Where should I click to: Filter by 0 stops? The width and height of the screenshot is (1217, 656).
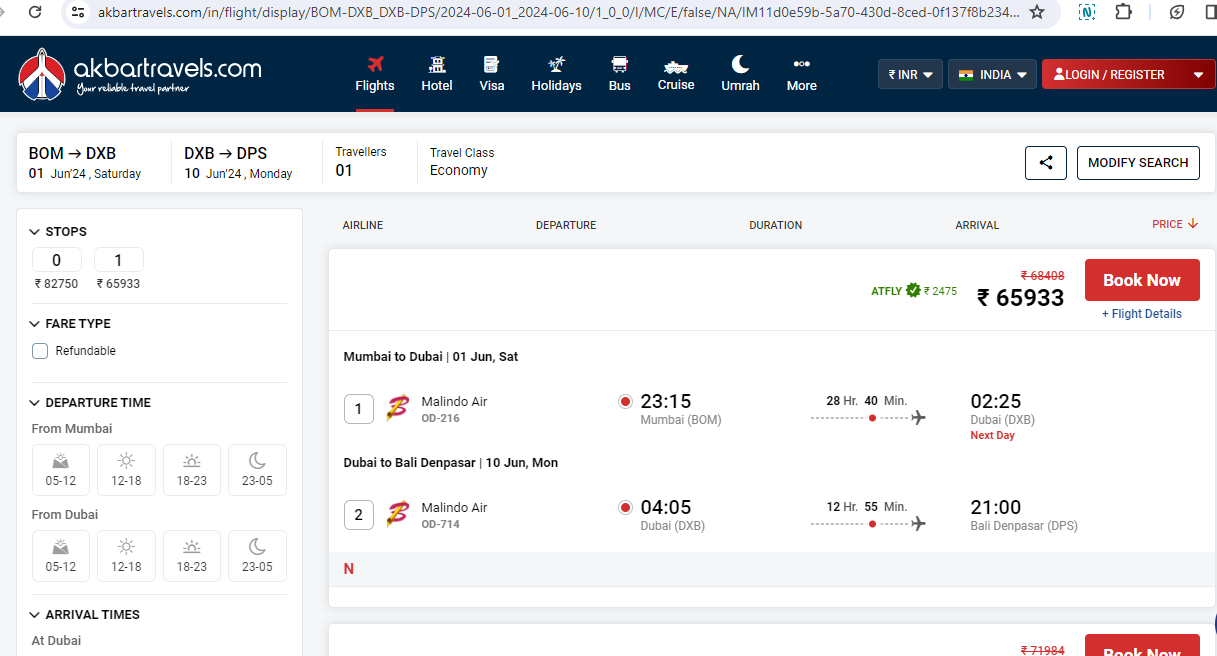pyautogui.click(x=57, y=260)
